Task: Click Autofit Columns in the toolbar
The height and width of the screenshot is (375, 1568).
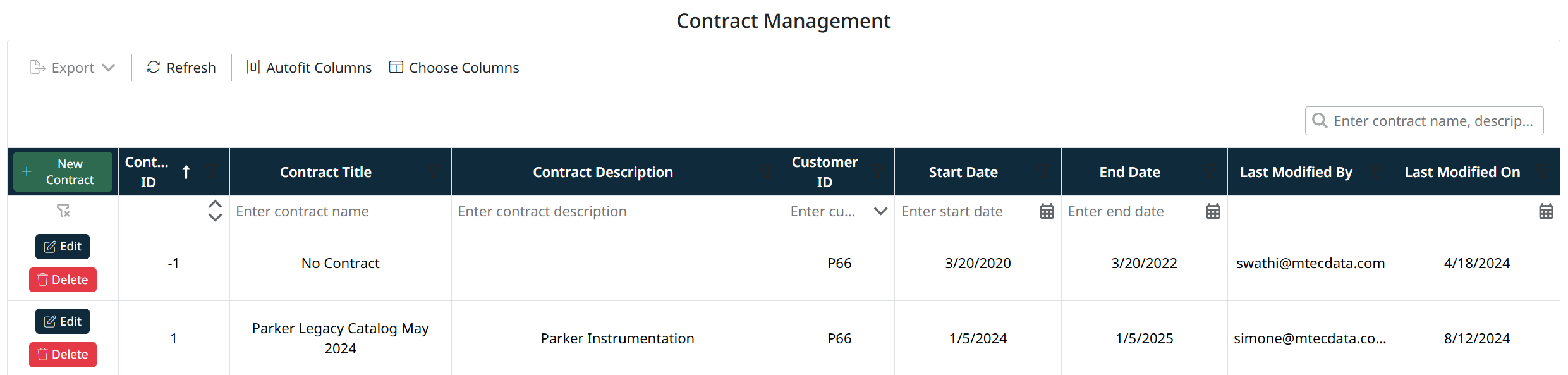Action: coord(309,68)
